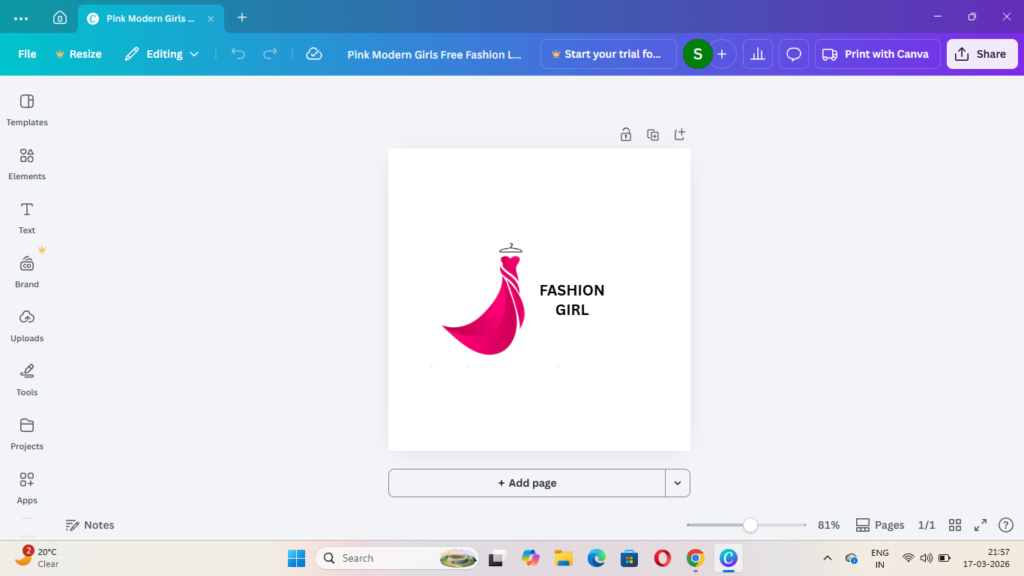Select the FASHION GIRL text on canvas

click(x=572, y=300)
